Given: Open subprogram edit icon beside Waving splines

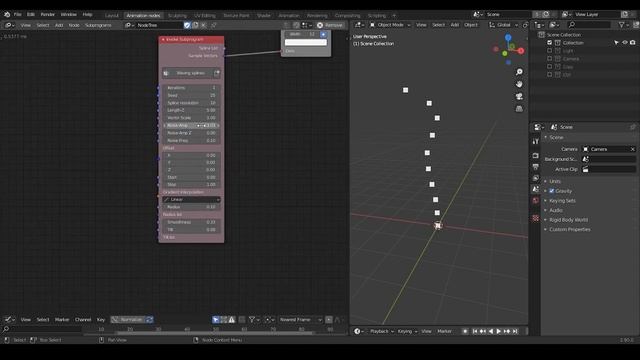Looking at the screenshot, I should (x=217, y=73).
